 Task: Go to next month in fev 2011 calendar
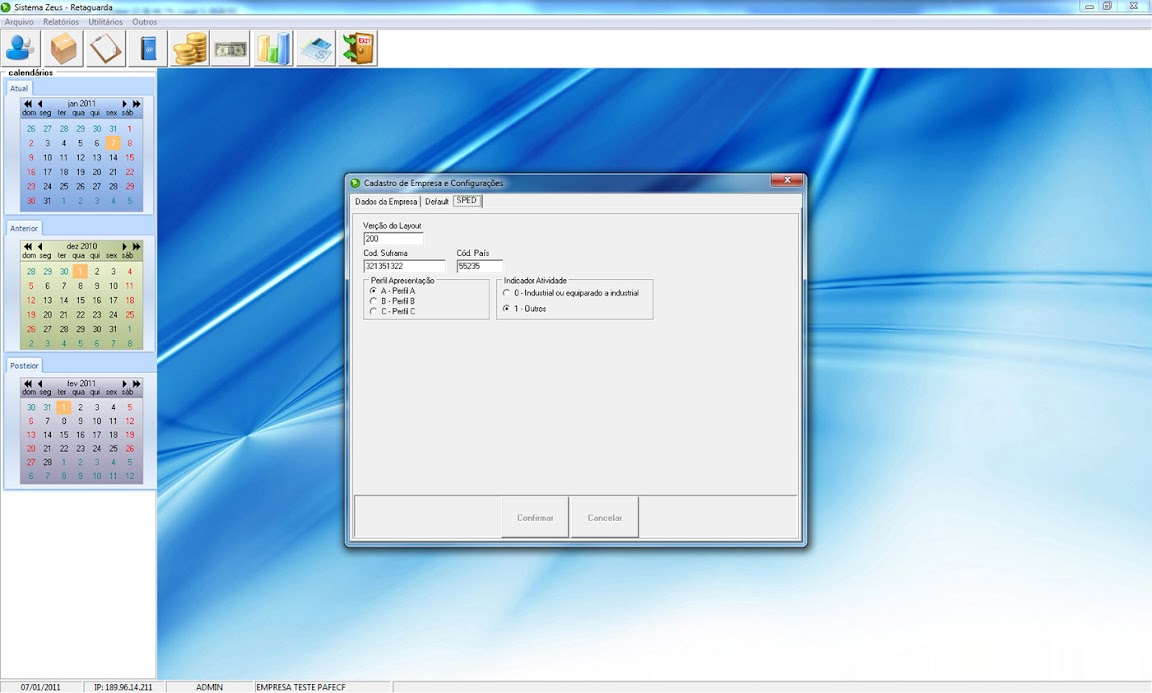tap(124, 384)
